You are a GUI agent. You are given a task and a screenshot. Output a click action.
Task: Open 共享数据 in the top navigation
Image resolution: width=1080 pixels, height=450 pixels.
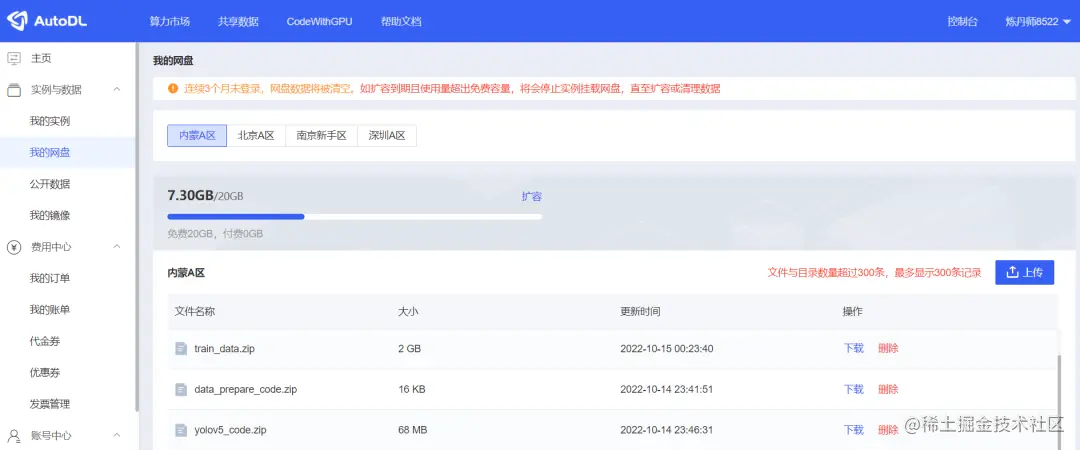pyautogui.click(x=238, y=21)
